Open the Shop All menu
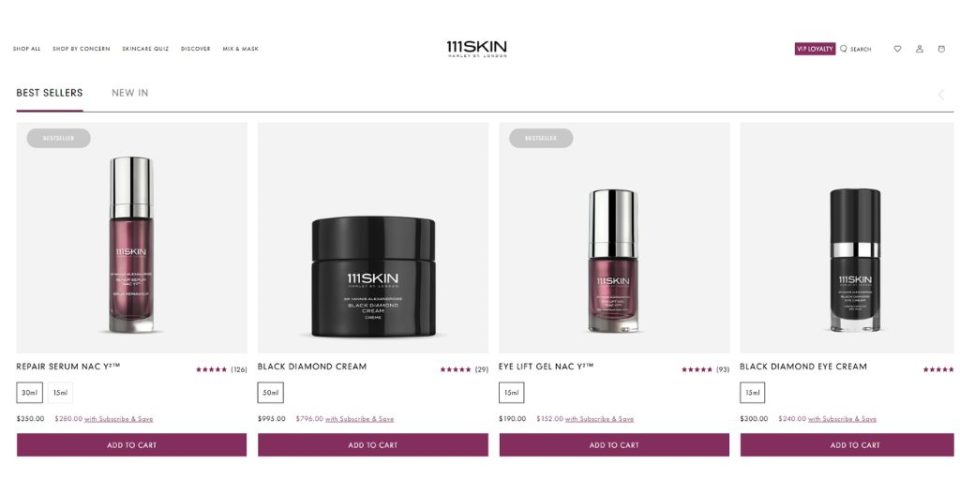This screenshot has height=480, width=960. pos(27,49)
